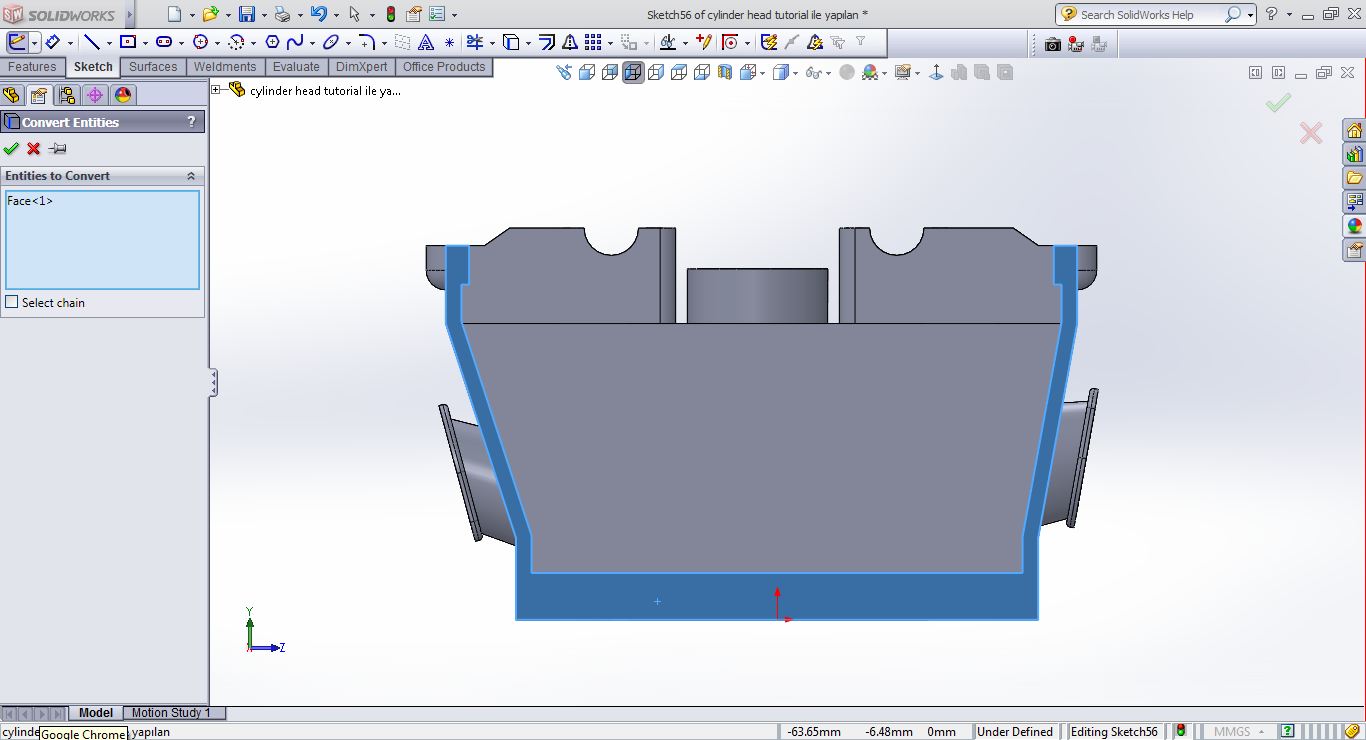Select the Spline sketch tool

pos(295,42)
